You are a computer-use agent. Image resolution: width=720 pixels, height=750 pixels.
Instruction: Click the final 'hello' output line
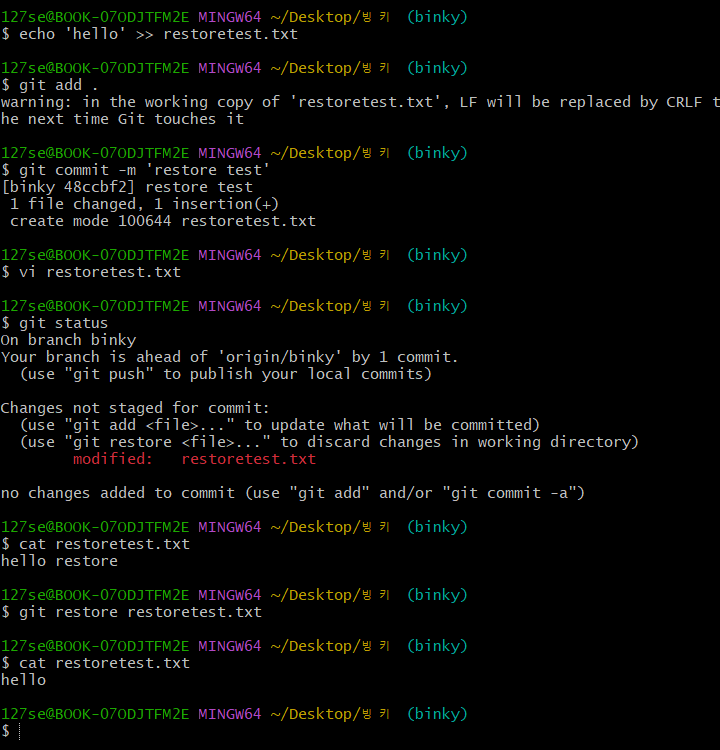click(x=23, y=680)
